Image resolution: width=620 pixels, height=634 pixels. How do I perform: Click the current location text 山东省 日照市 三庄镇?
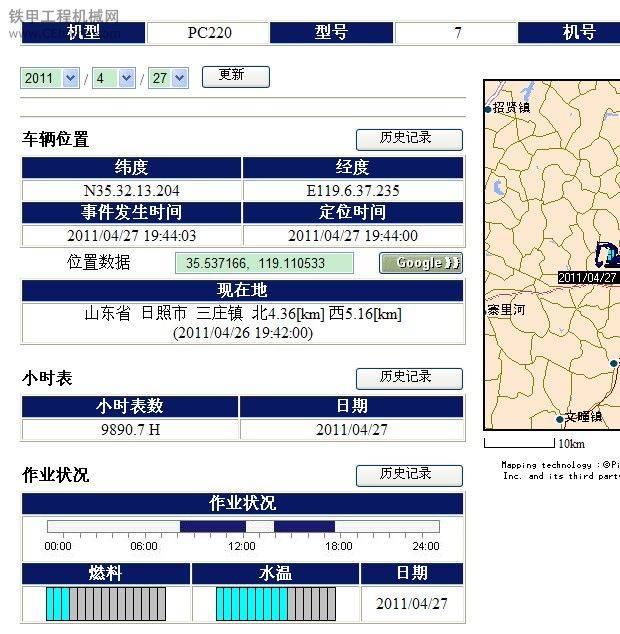pos(163,314)
